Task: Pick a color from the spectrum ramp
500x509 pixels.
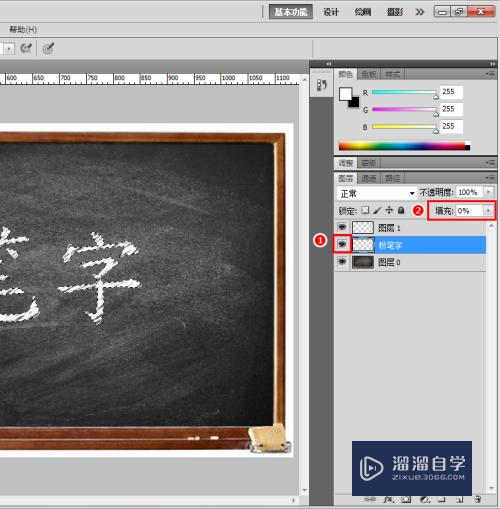Action: coord(404,146)
